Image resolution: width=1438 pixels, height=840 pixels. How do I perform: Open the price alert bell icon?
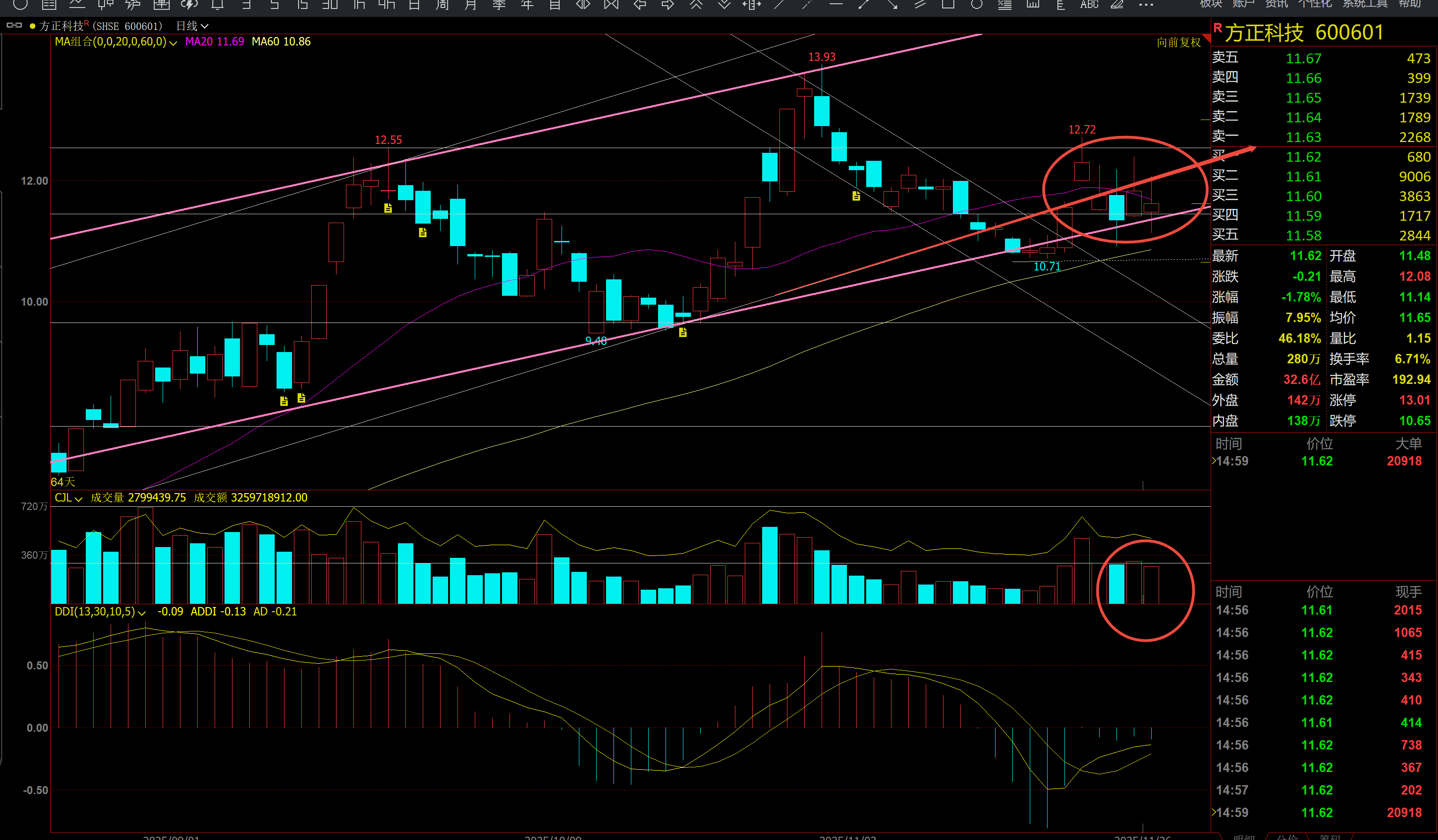[x=217, y=5]
